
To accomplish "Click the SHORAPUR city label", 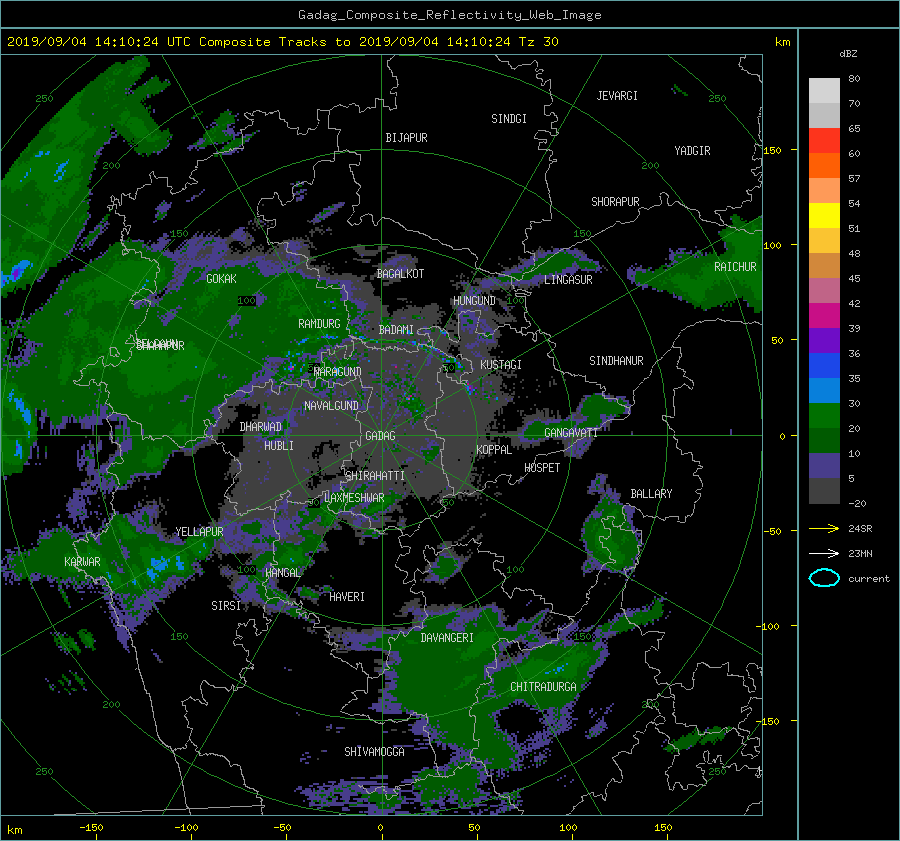I will [x=615, y=201].
